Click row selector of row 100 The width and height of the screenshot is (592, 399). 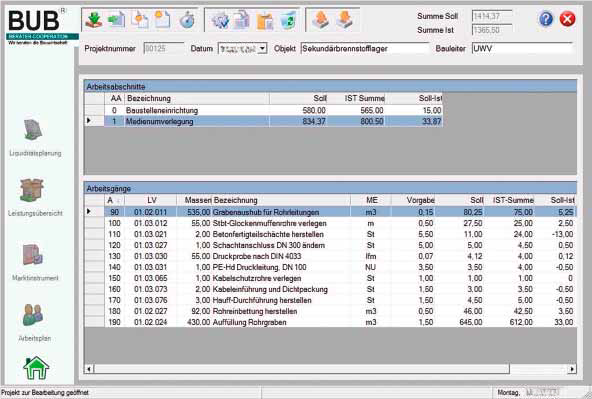click(x=94, y=223)
